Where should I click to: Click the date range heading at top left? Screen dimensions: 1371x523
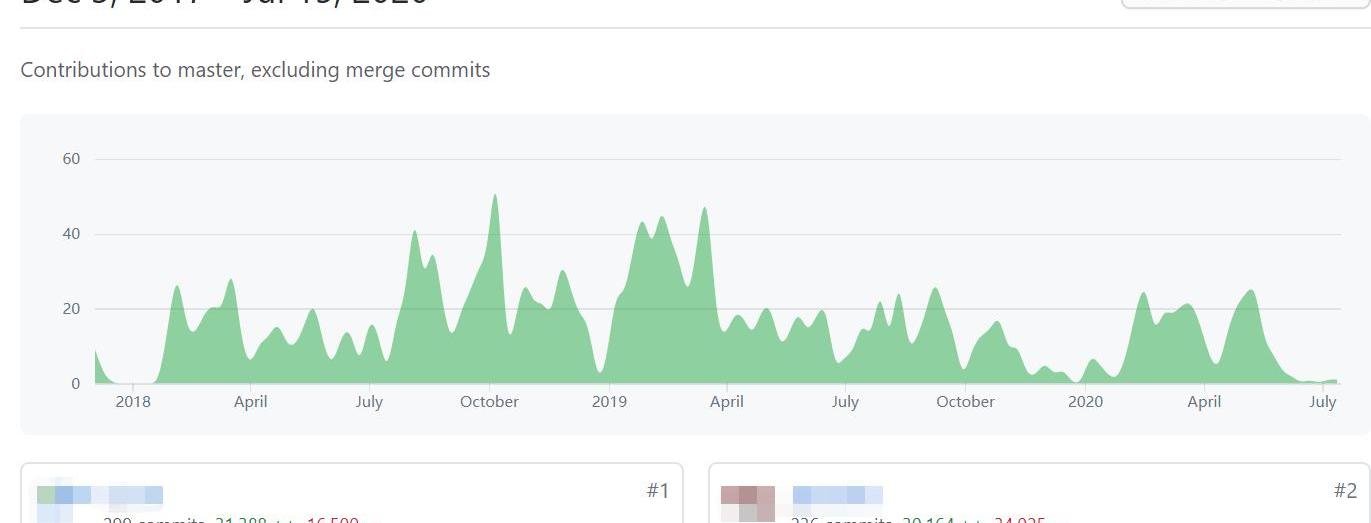225,3
